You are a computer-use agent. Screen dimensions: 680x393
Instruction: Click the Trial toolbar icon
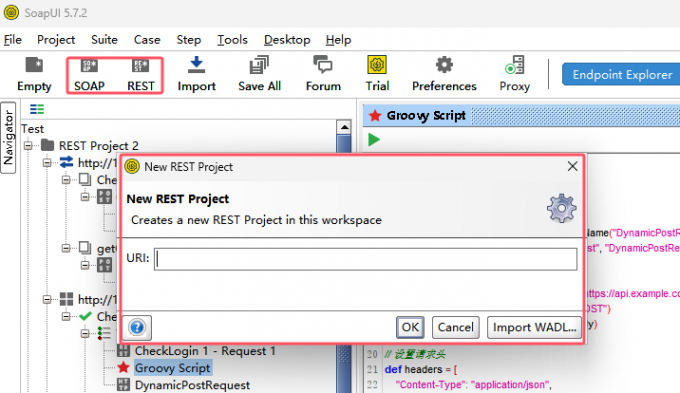point(377,65)
